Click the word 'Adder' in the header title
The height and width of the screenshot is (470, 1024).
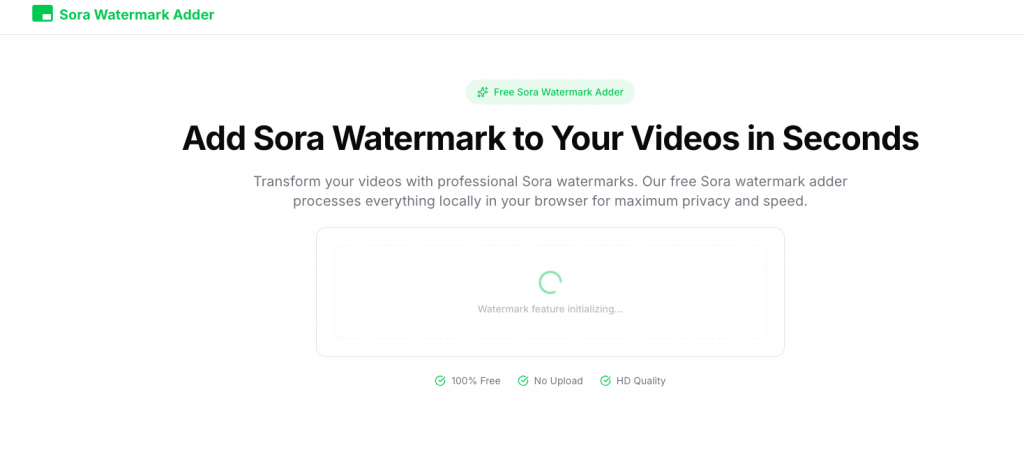click(193, 14)
